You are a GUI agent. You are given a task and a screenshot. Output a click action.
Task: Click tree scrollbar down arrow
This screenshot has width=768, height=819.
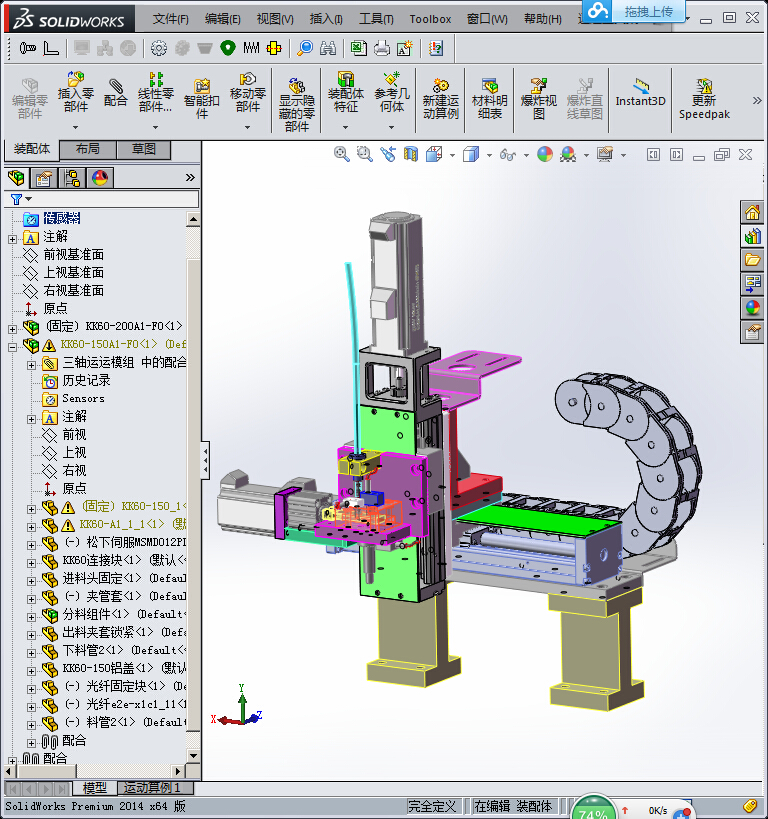(x=193, y=755)
